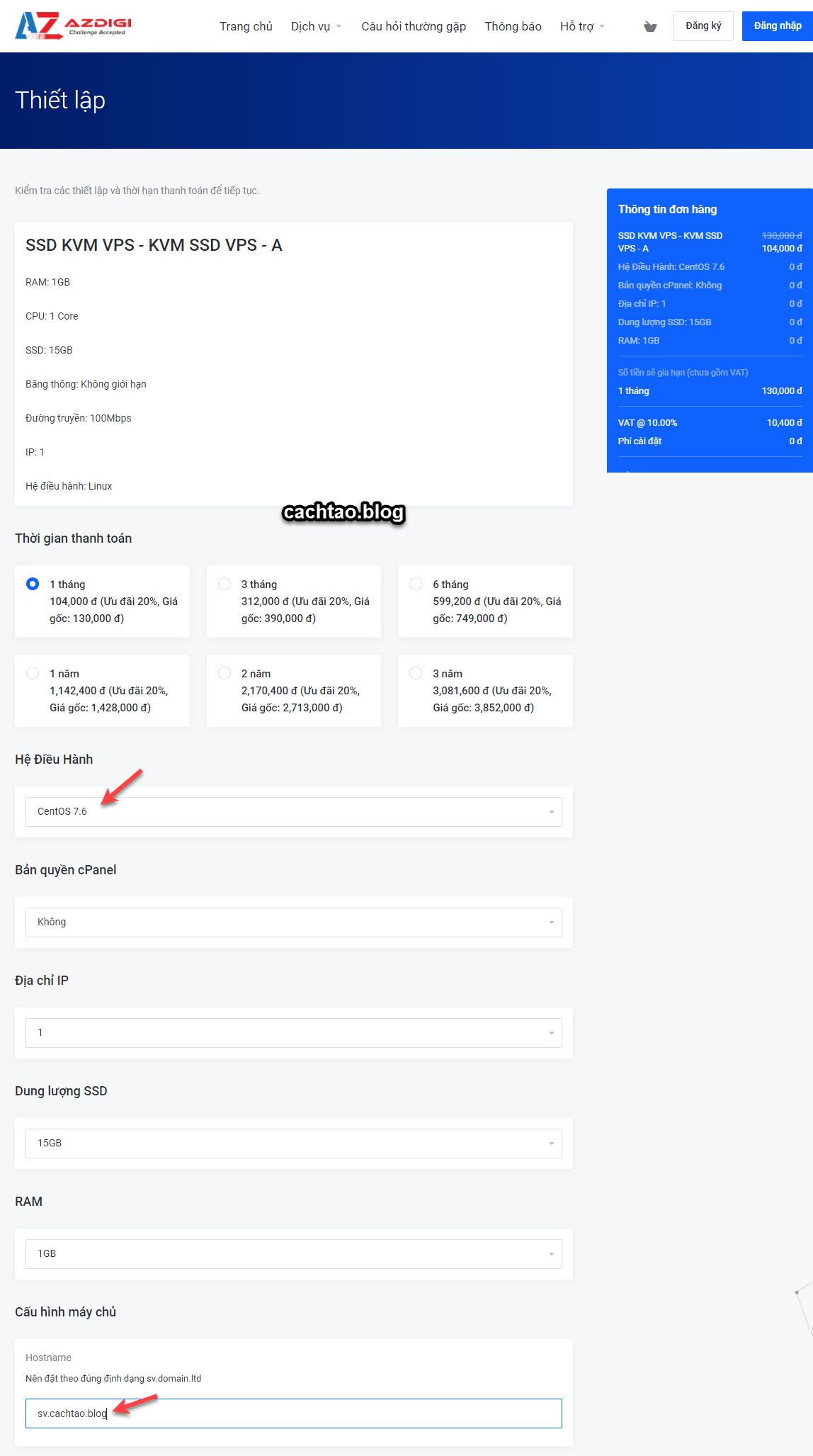Open the Bản quyền cPanel dropdown
This screenshot has width=813, height=1456.
point(294,922)
